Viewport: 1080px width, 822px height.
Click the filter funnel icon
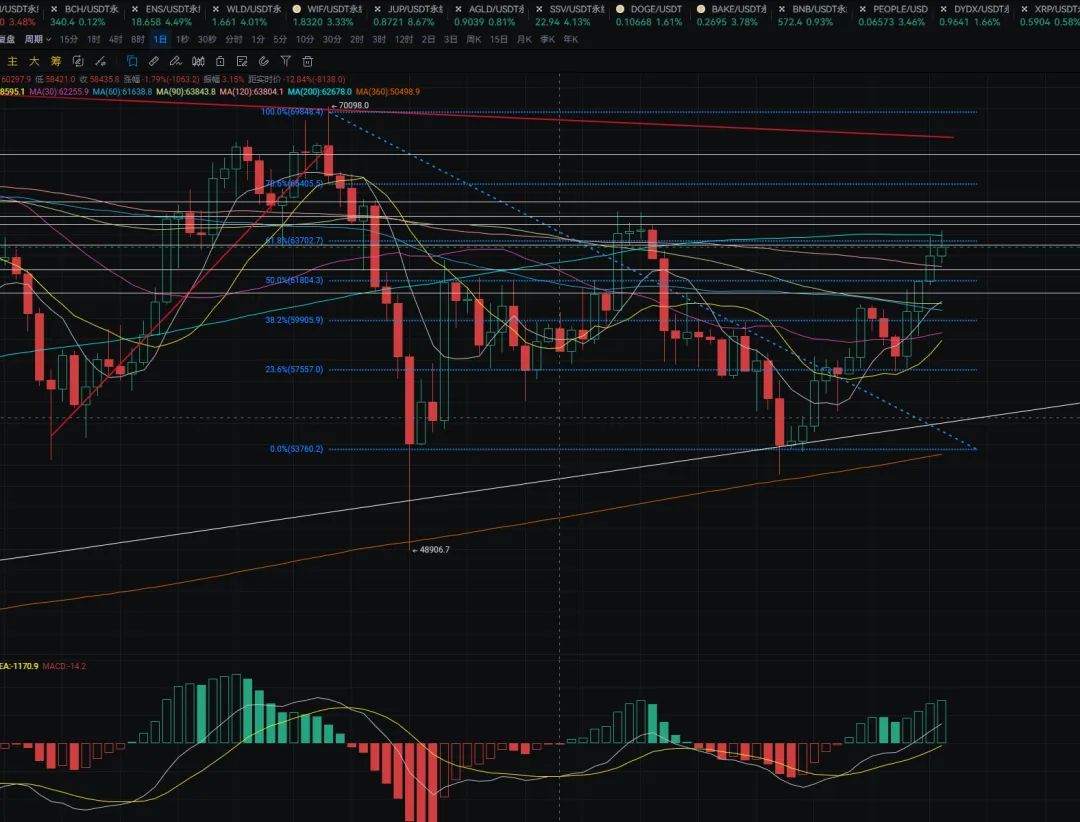(x=284, y=61)
